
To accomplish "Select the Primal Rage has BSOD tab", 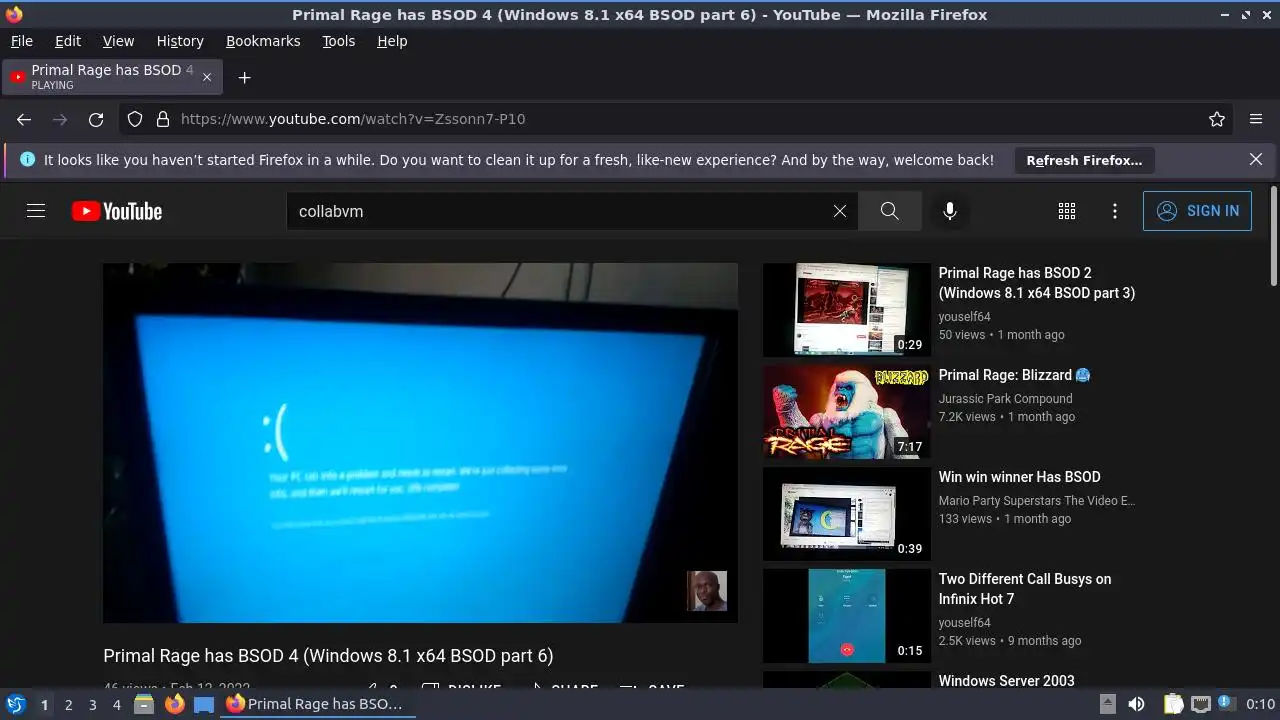I will click(112, 77).
